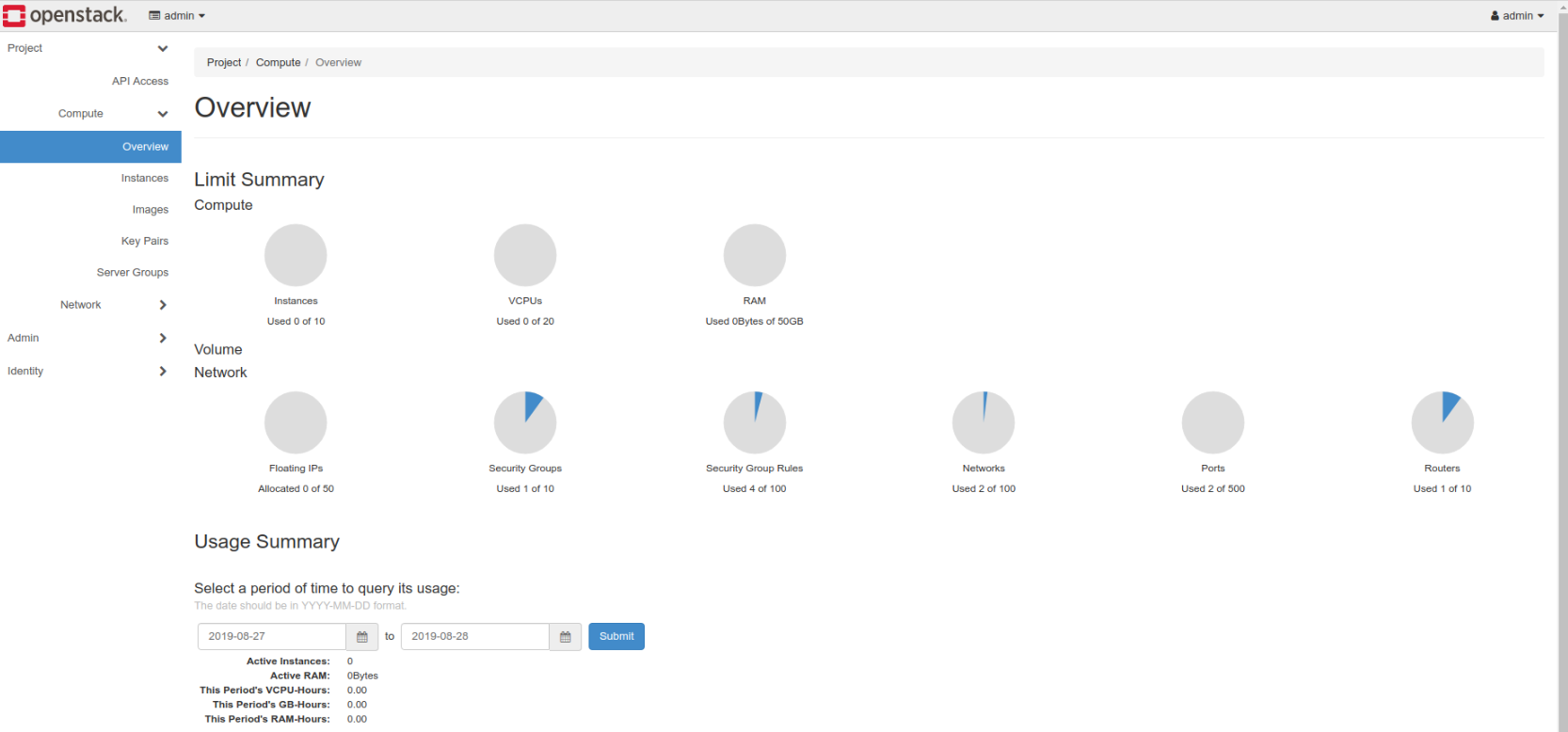
Task: Open the end date calendar picker
Action: [x=566, y=637]
